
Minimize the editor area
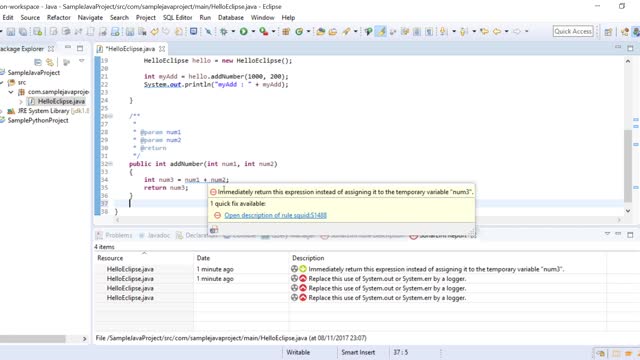[x=618, y=48]
